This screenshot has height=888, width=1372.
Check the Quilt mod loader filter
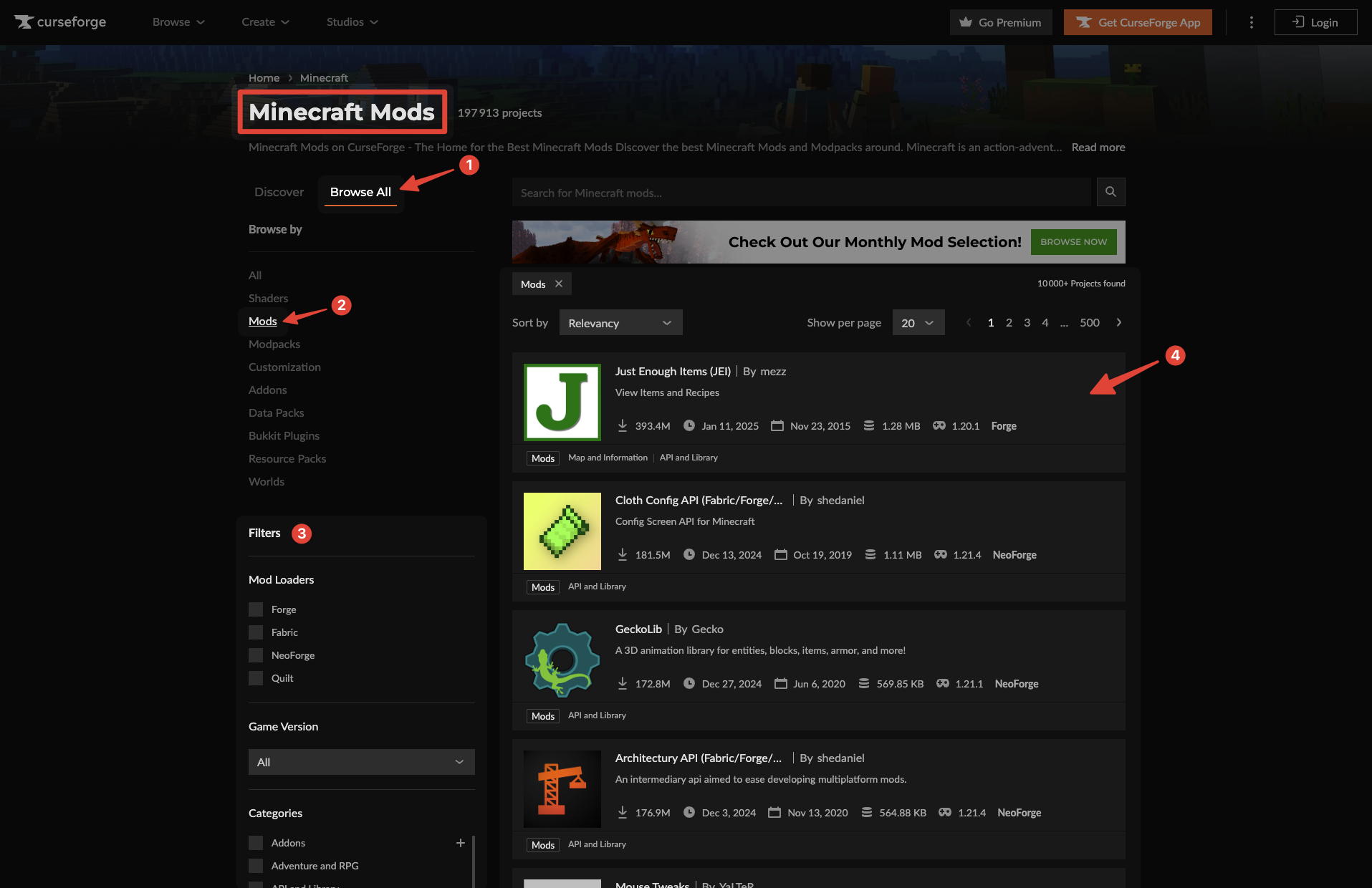click(256, 678)
